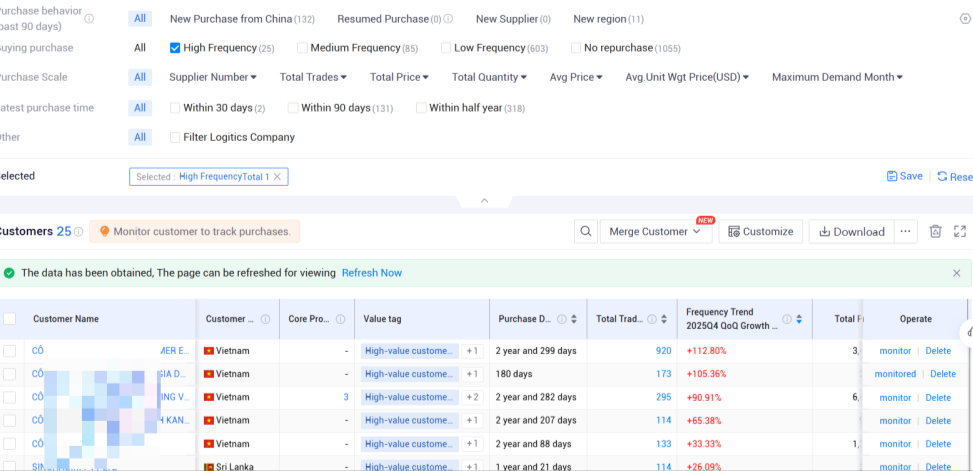The image size is (973, 471).
Task: Open the Avg Price filter dropdown
Action: pyautogui.click(x=576, y=78)
